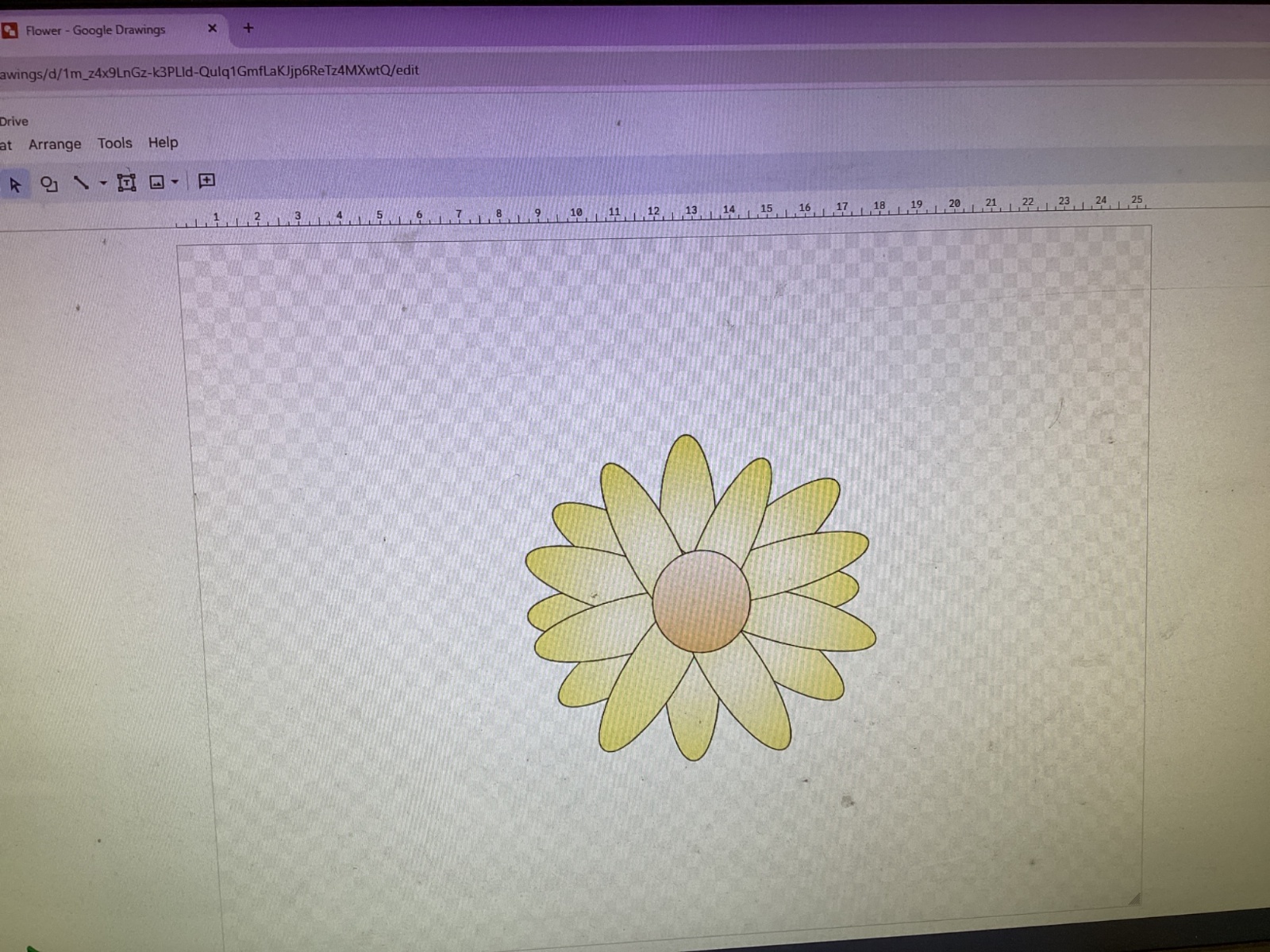Click the Google Drawings tab favicon
Viewport: 1270px width, 952px height.
(10, 31)
